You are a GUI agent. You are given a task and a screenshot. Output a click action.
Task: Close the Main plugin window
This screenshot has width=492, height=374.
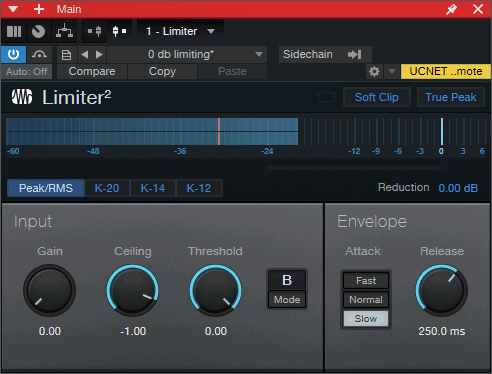pos(478,9)
